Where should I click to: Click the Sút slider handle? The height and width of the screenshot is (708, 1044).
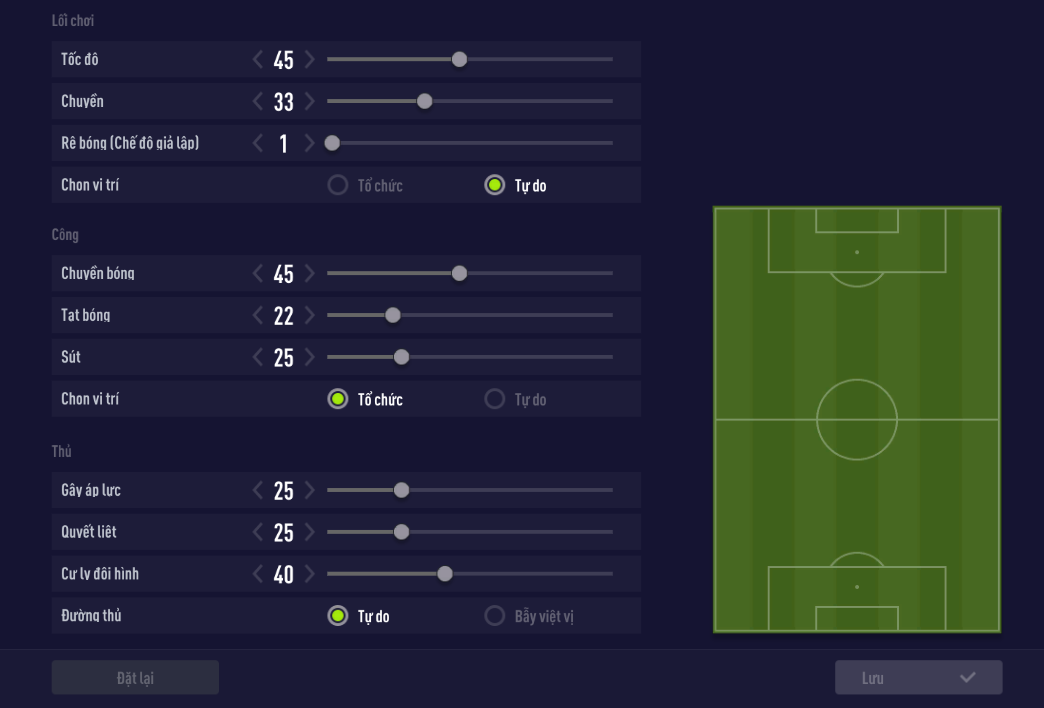point(401,358)
